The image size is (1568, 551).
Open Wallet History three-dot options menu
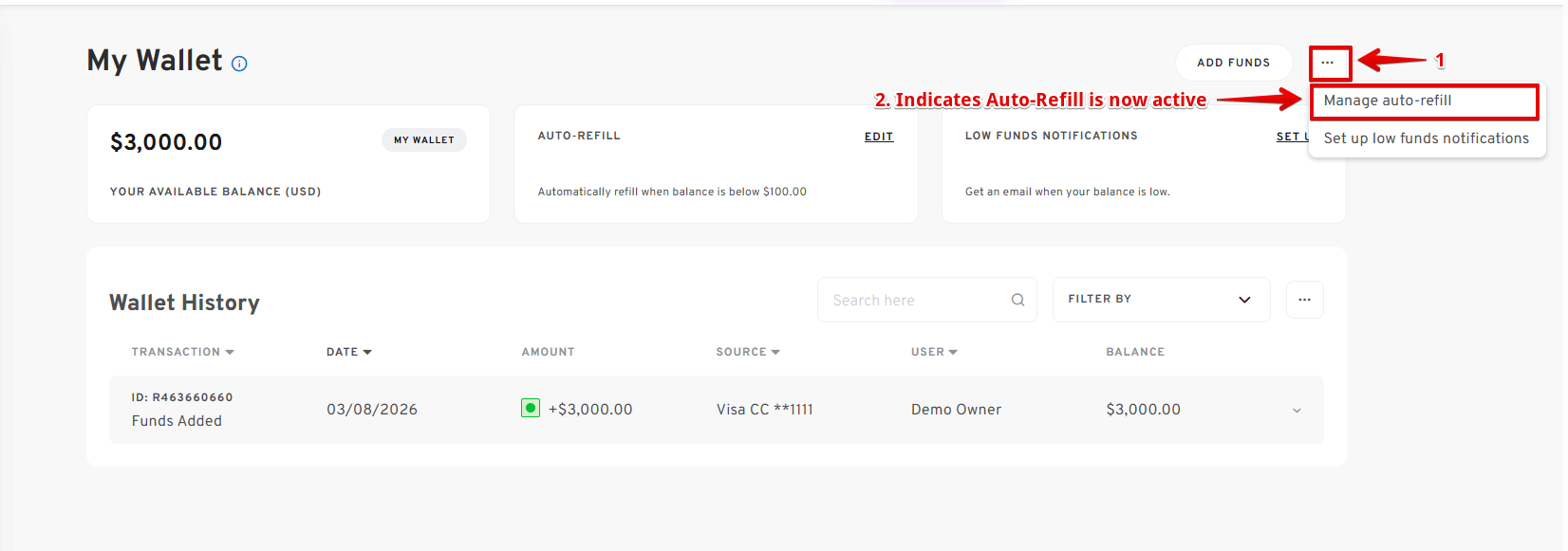(x=1304, y=300)
